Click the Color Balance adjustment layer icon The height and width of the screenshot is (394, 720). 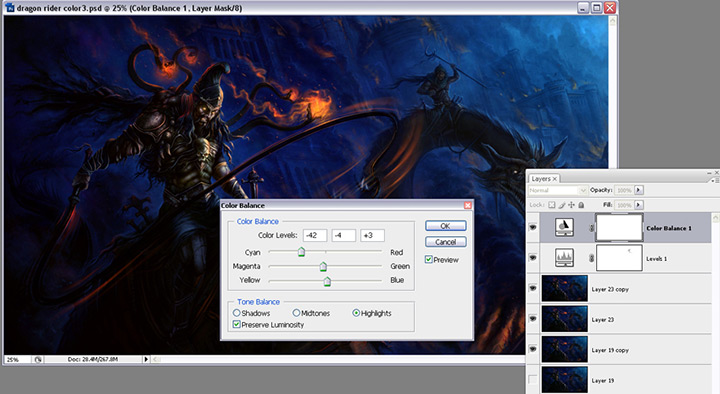pos(564,227)
